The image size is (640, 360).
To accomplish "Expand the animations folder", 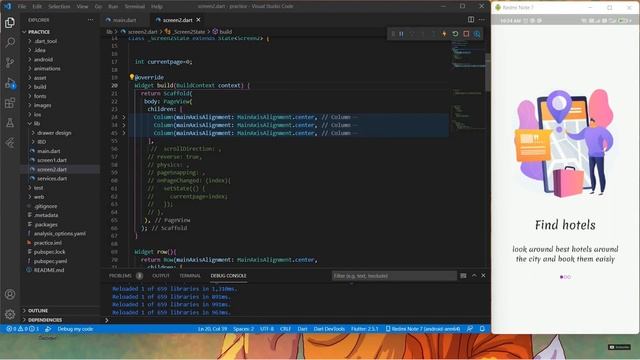I will pyautogui.click(x=47, y=69).
